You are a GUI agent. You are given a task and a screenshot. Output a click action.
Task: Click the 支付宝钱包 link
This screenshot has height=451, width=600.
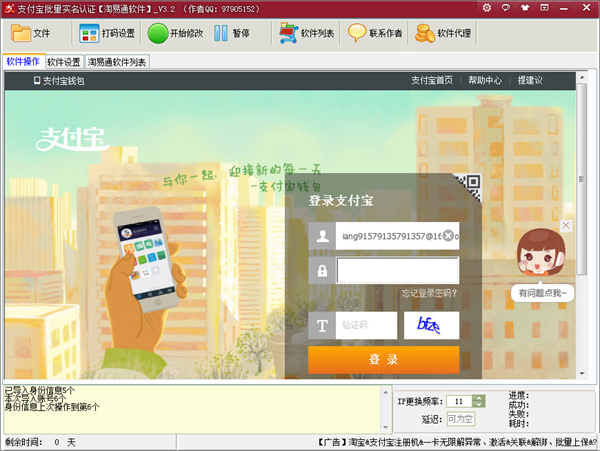(59, 81)
